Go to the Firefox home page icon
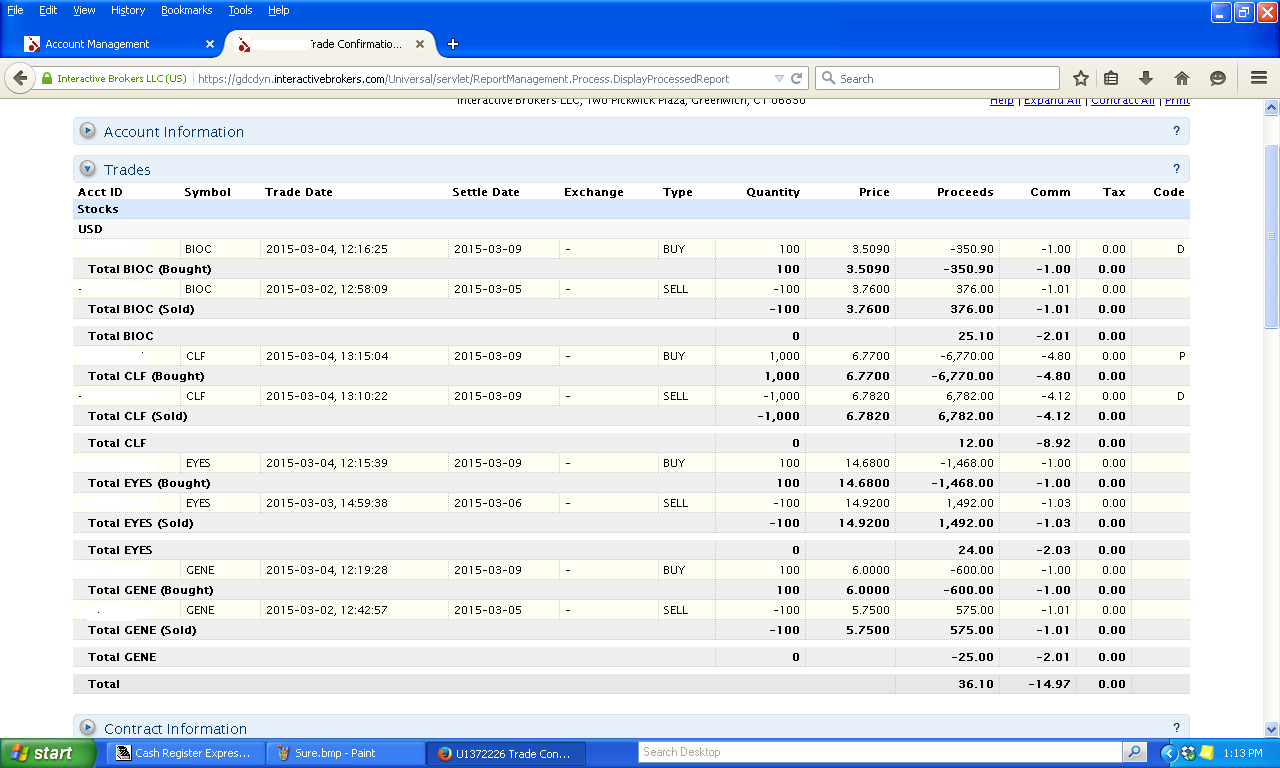The image size is (1280, 768). 1182,78
